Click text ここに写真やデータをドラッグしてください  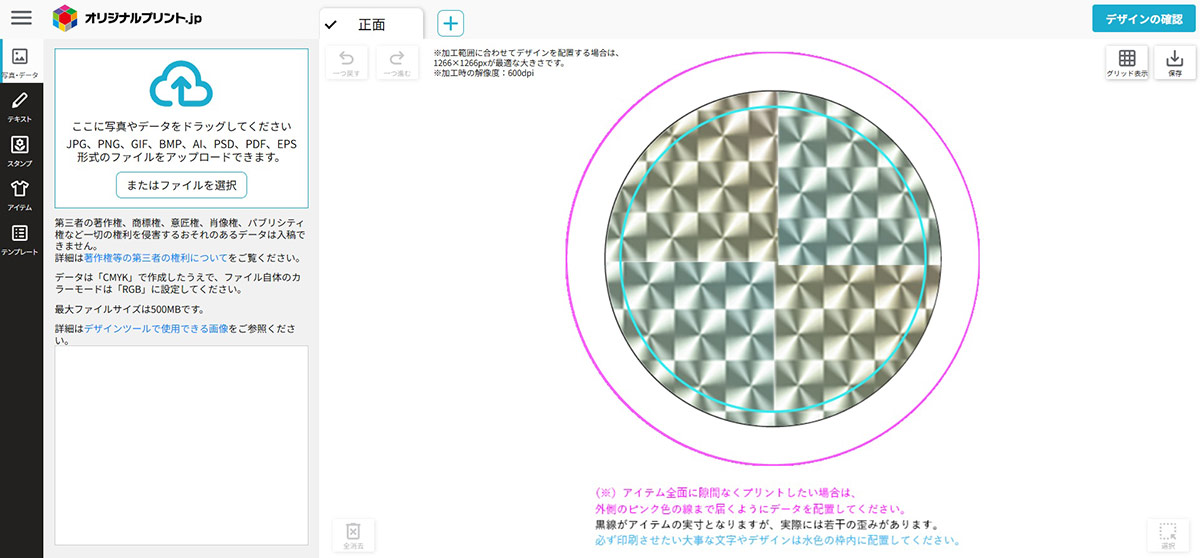[x=181, y=127]
